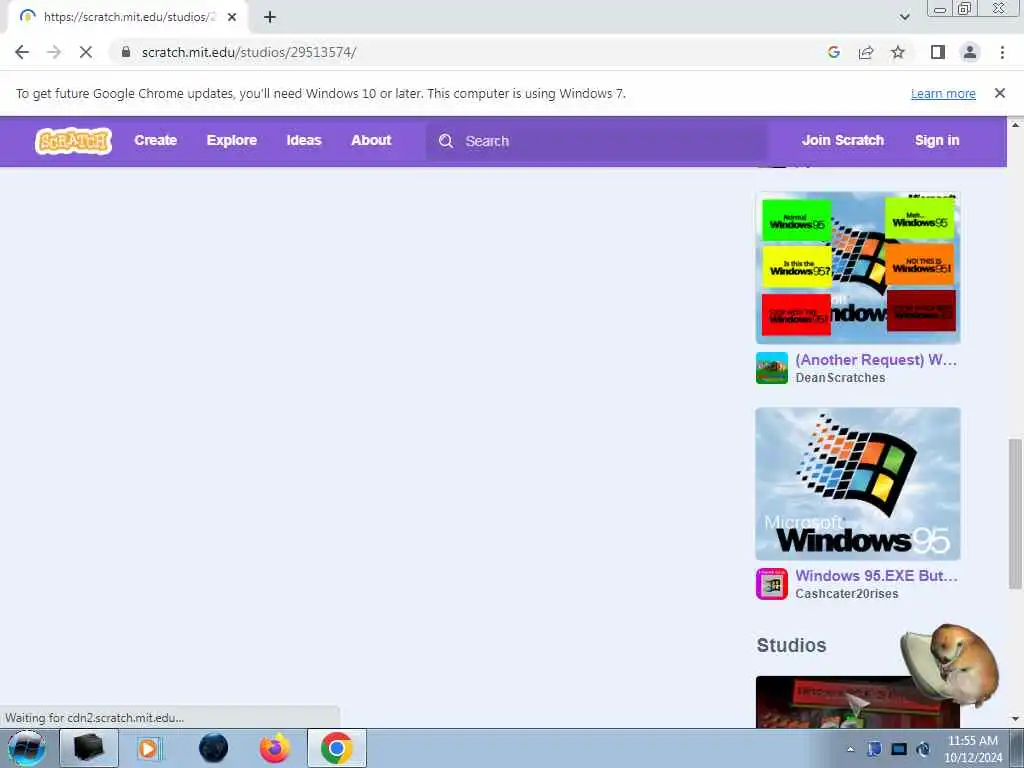Open the dark globe browser taskbar icon
Image resolution: width=1024 pixels, height=768 pixels.
pyautogui.click(x=214, y=748)
